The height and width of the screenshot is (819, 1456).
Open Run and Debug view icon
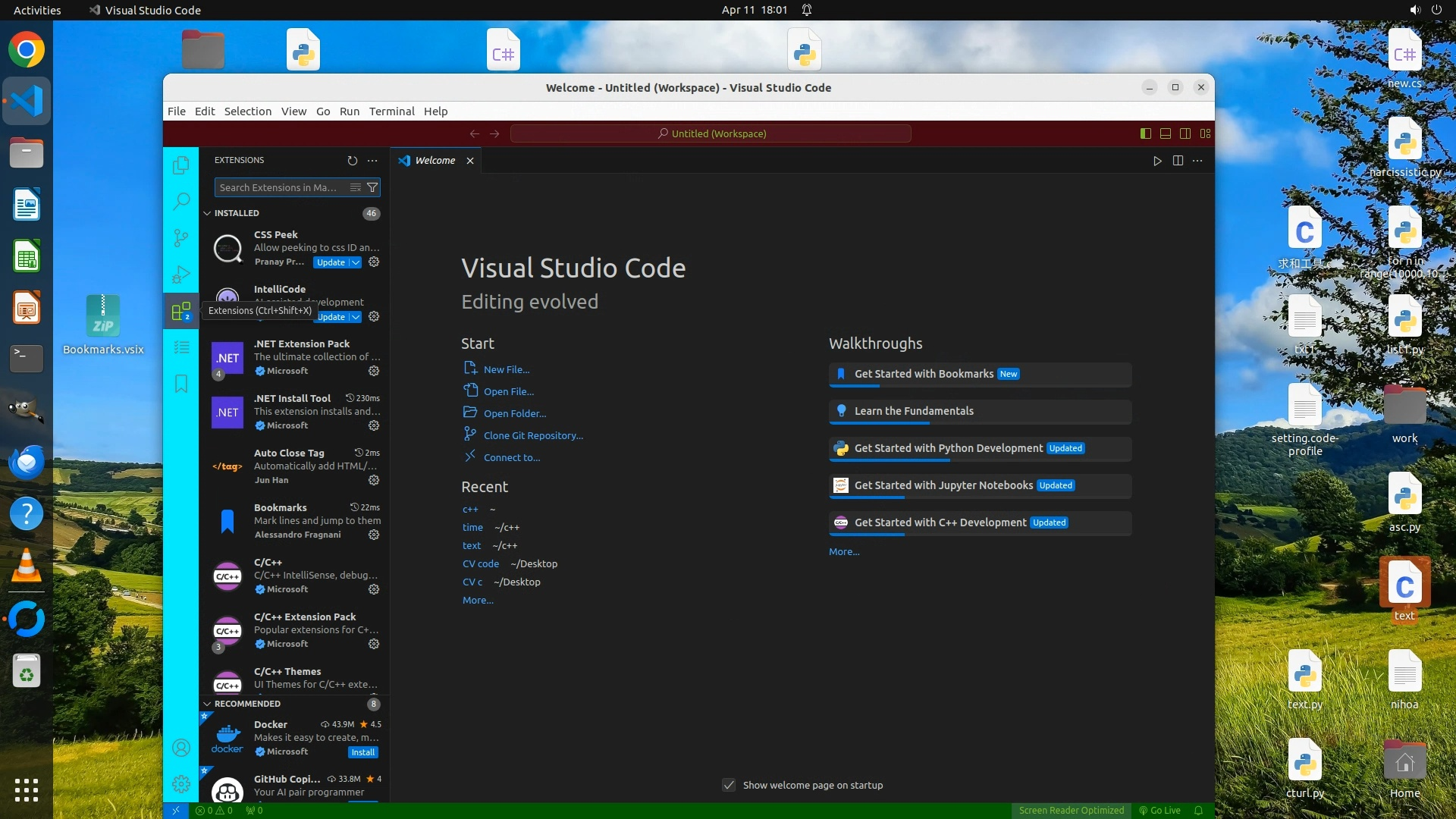pos(180,275)
